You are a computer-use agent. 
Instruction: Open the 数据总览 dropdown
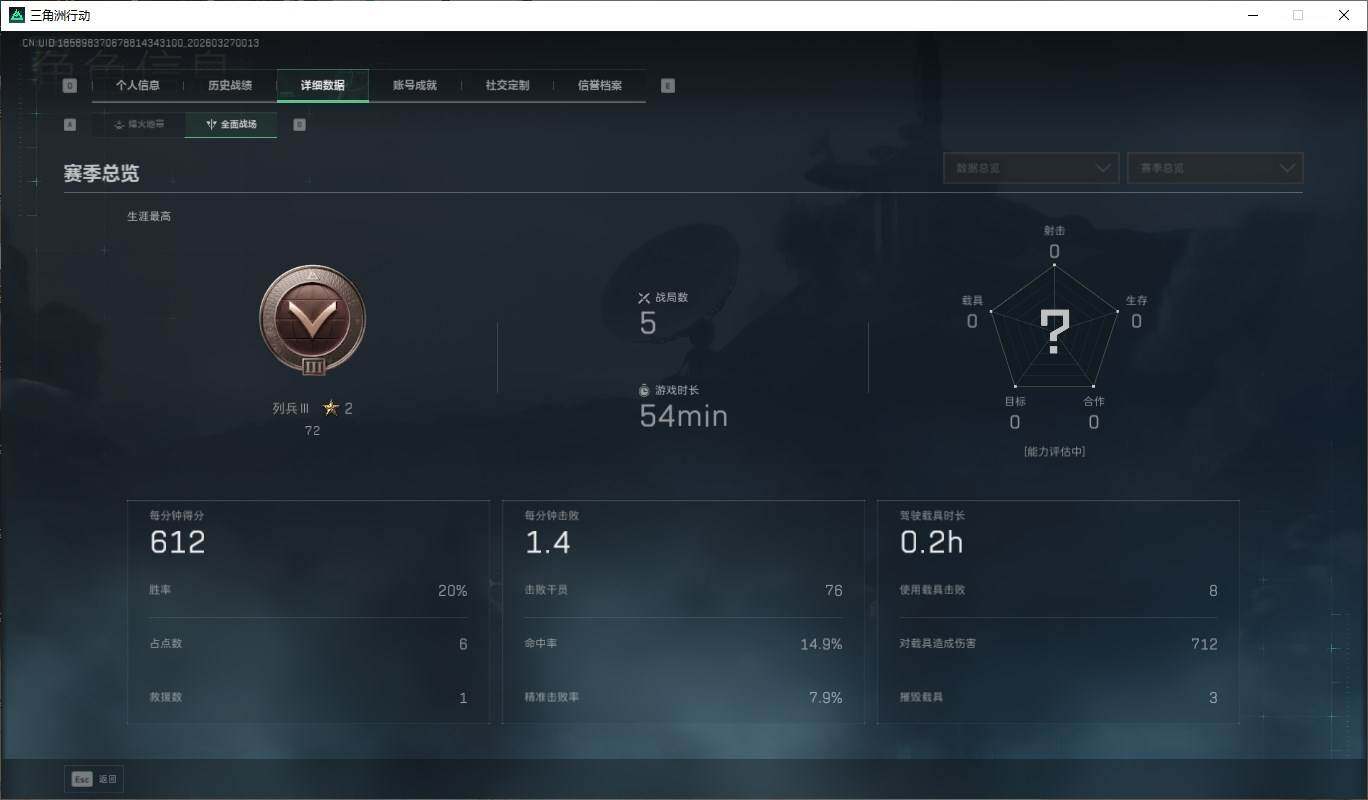click(1030, 168)
